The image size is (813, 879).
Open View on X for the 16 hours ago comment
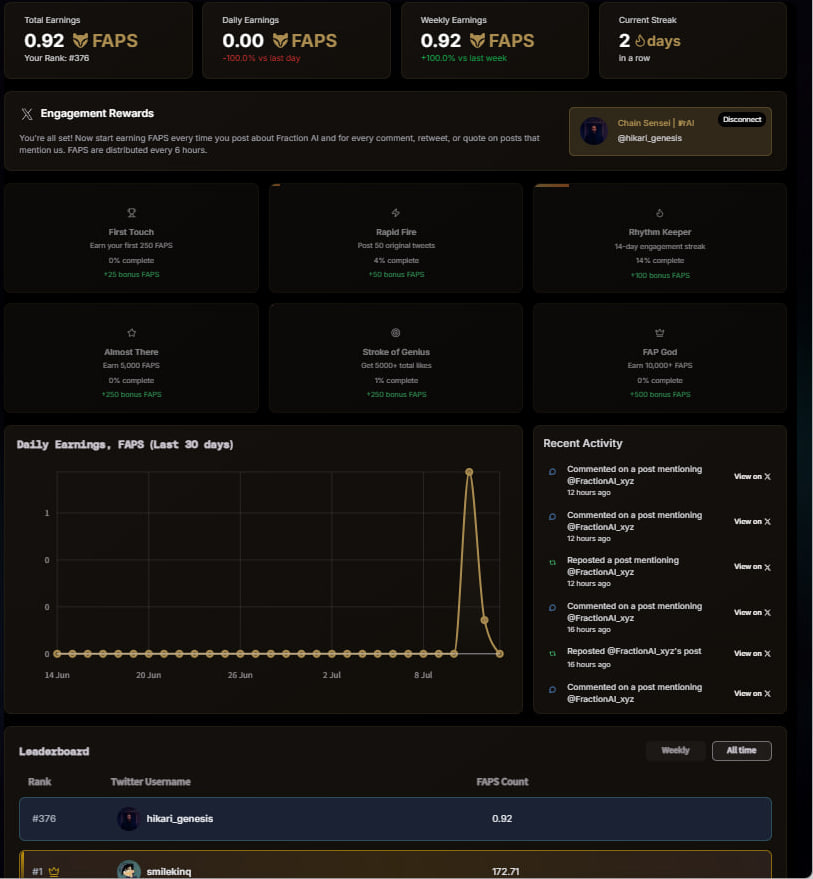[752, 612]
